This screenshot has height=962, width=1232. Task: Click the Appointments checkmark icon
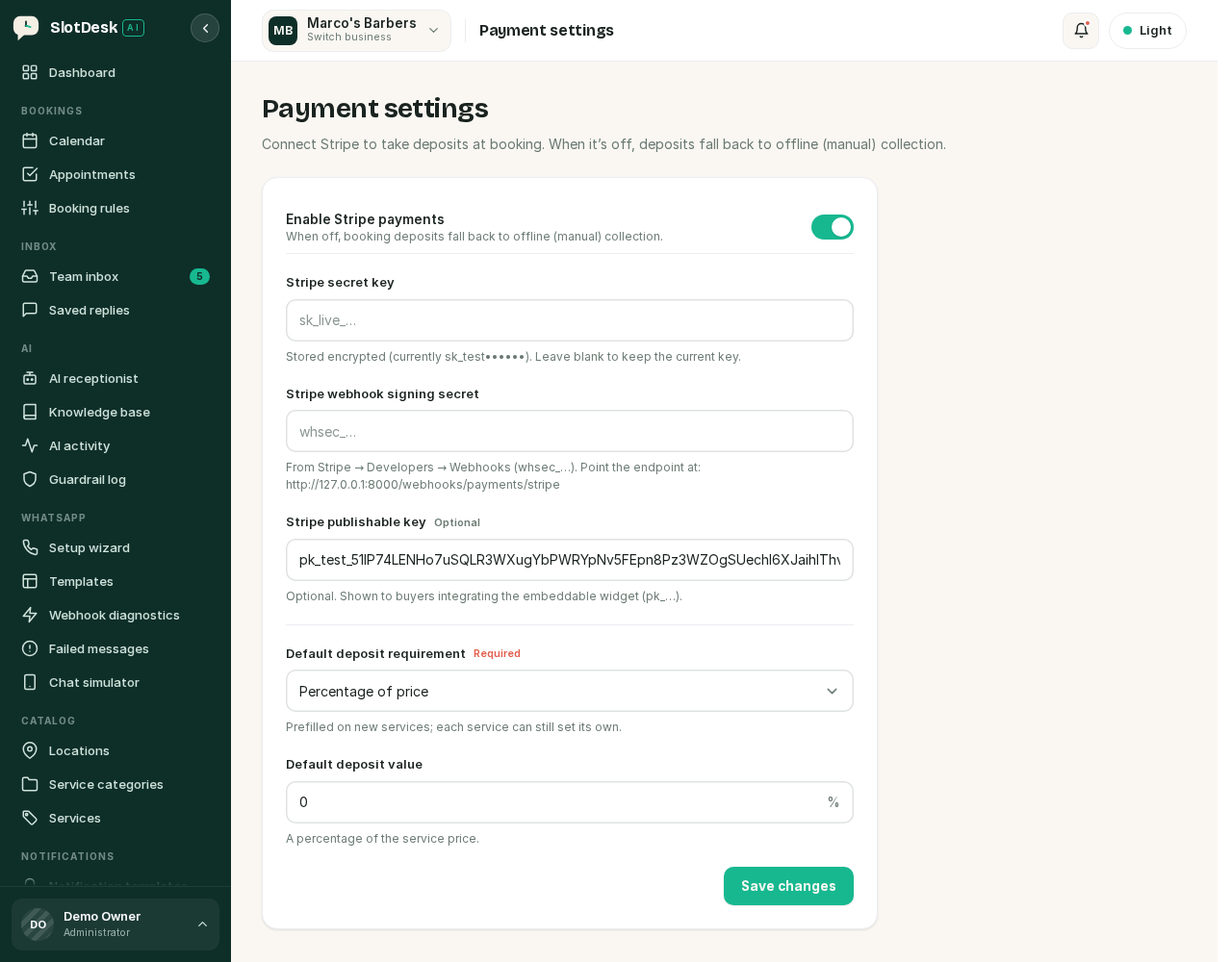point(30,174)
